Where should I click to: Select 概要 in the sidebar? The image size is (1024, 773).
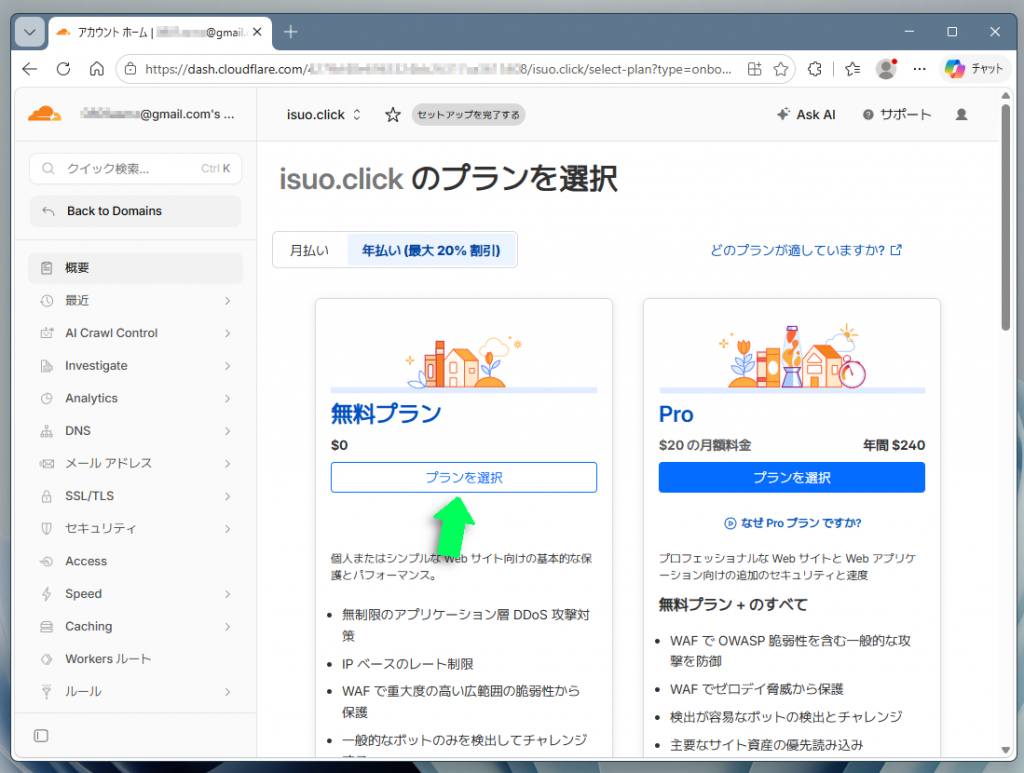pos(135,268)
